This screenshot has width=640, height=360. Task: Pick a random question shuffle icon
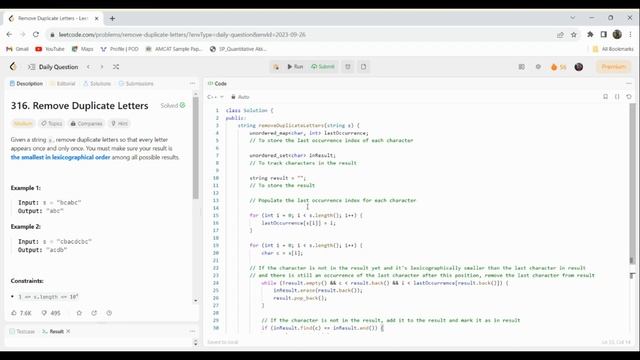tap(116, 67)
